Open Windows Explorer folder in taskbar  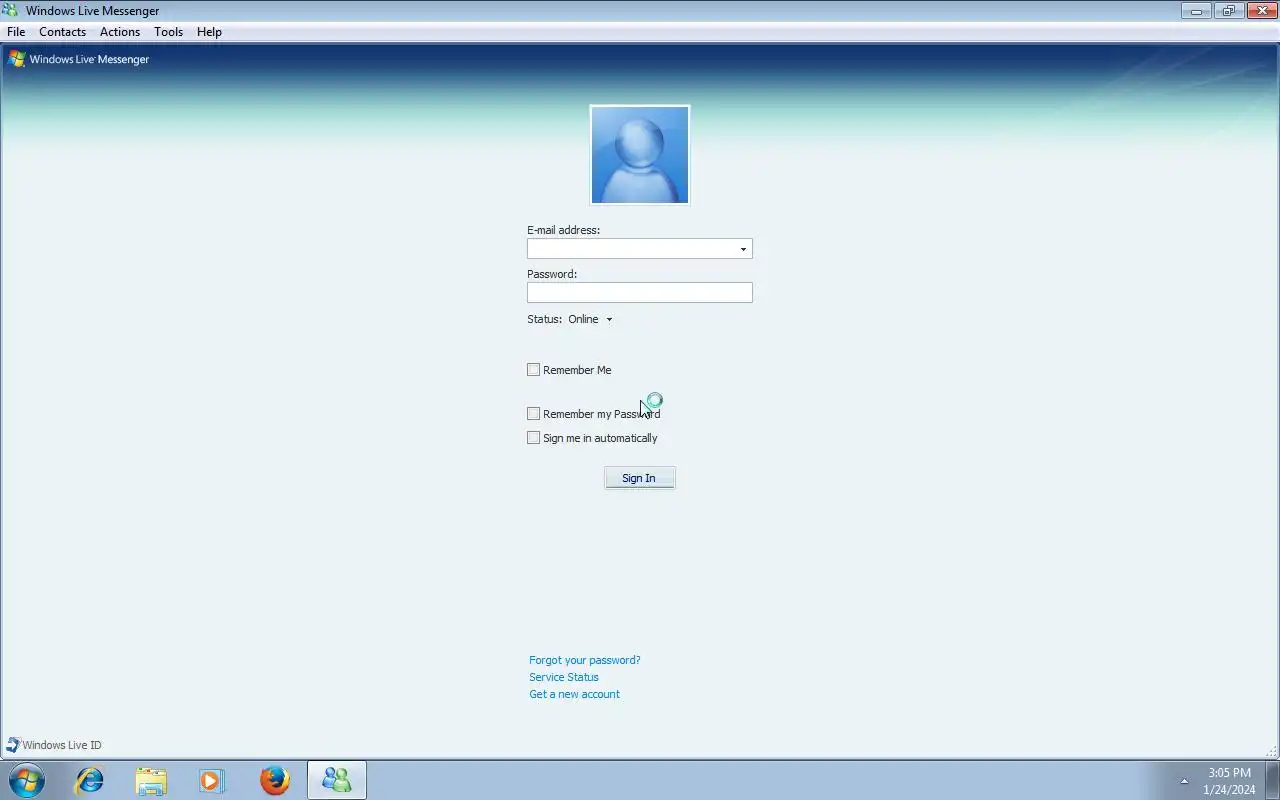click(x=151, y=780)
